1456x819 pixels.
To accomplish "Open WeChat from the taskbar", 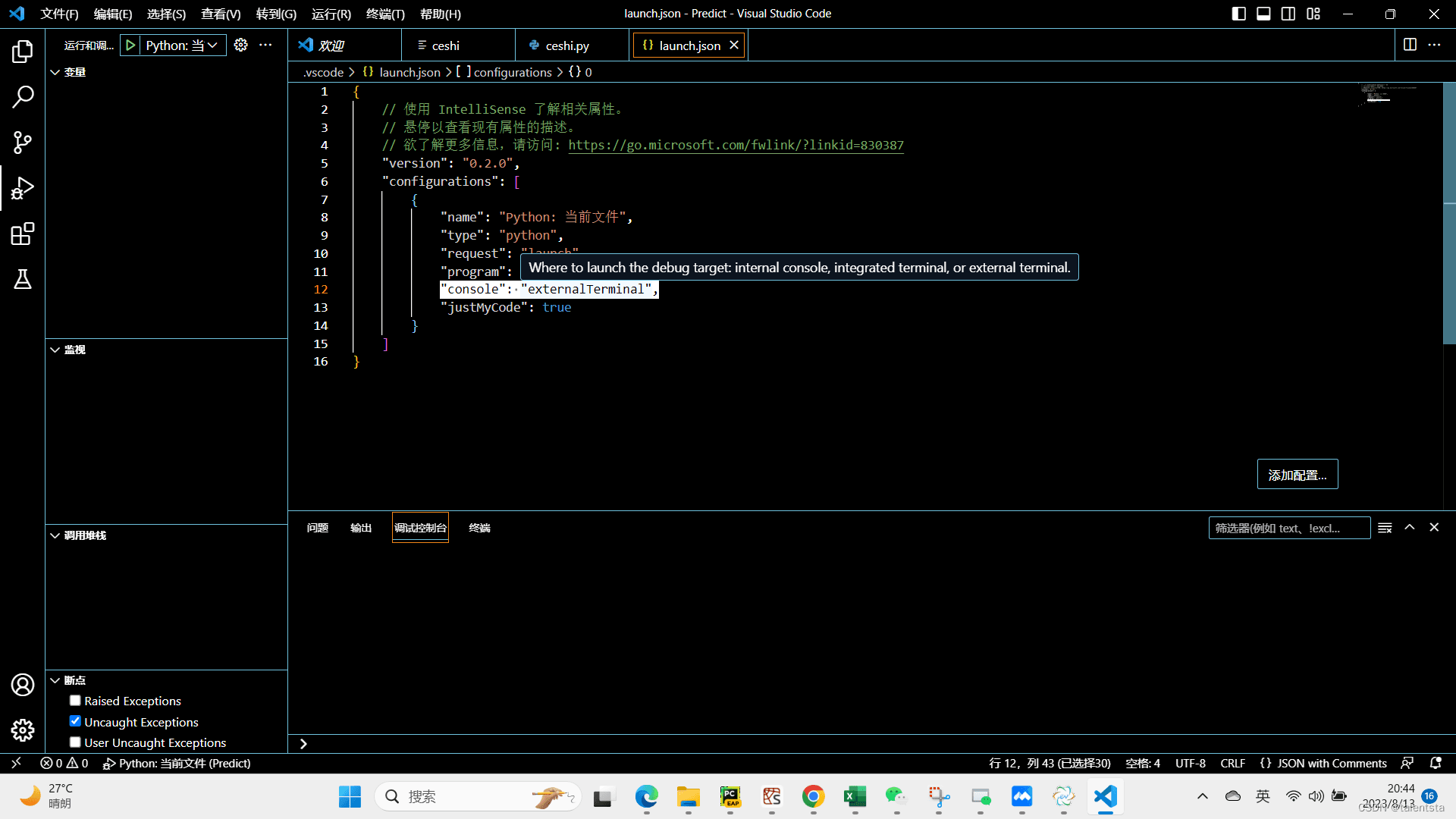I will 896,796.
